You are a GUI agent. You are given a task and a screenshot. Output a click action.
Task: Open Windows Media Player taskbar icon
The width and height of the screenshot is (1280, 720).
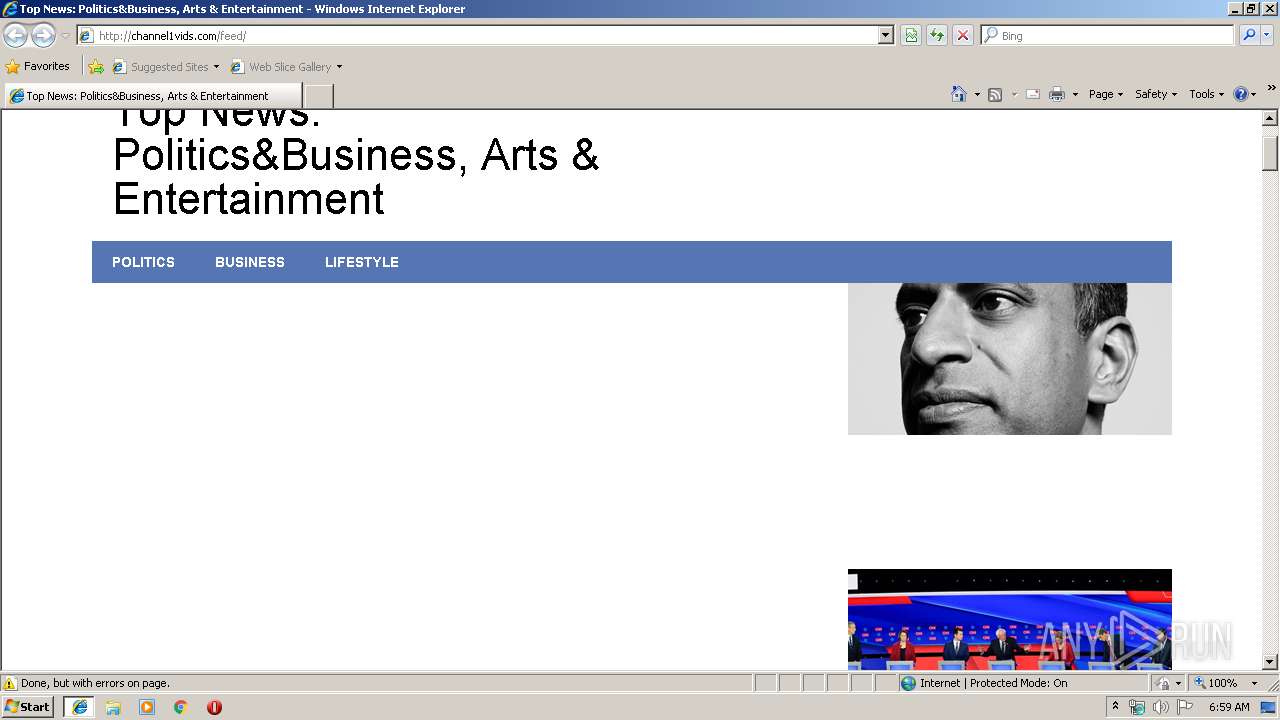click(x=147, y=707)
